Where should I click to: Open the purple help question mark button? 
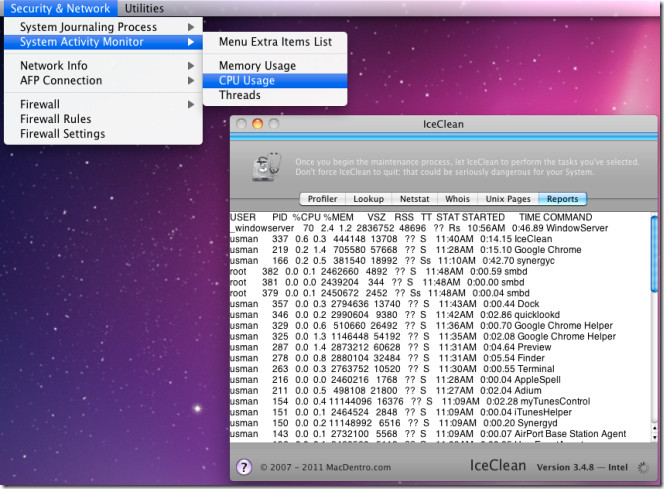(244, 467)
